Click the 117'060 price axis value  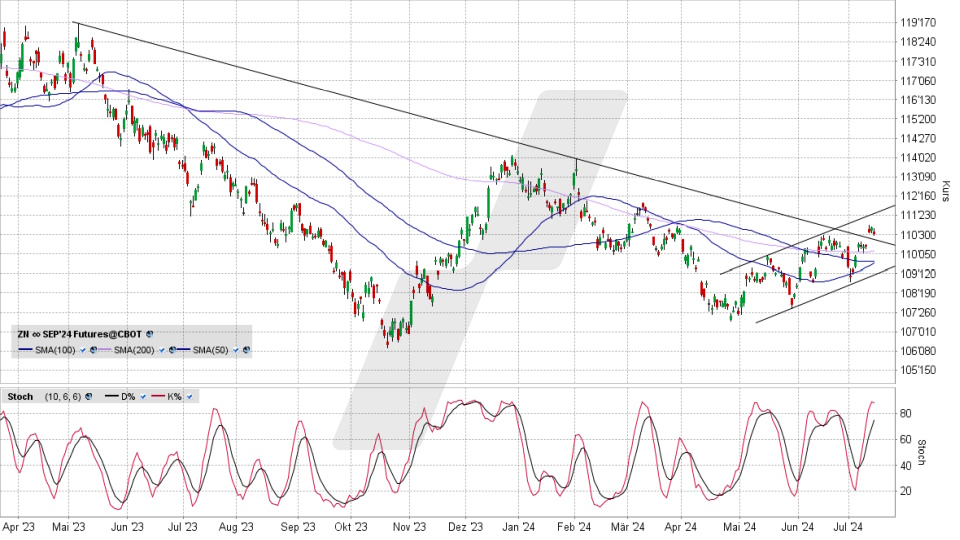coord(918,81)
